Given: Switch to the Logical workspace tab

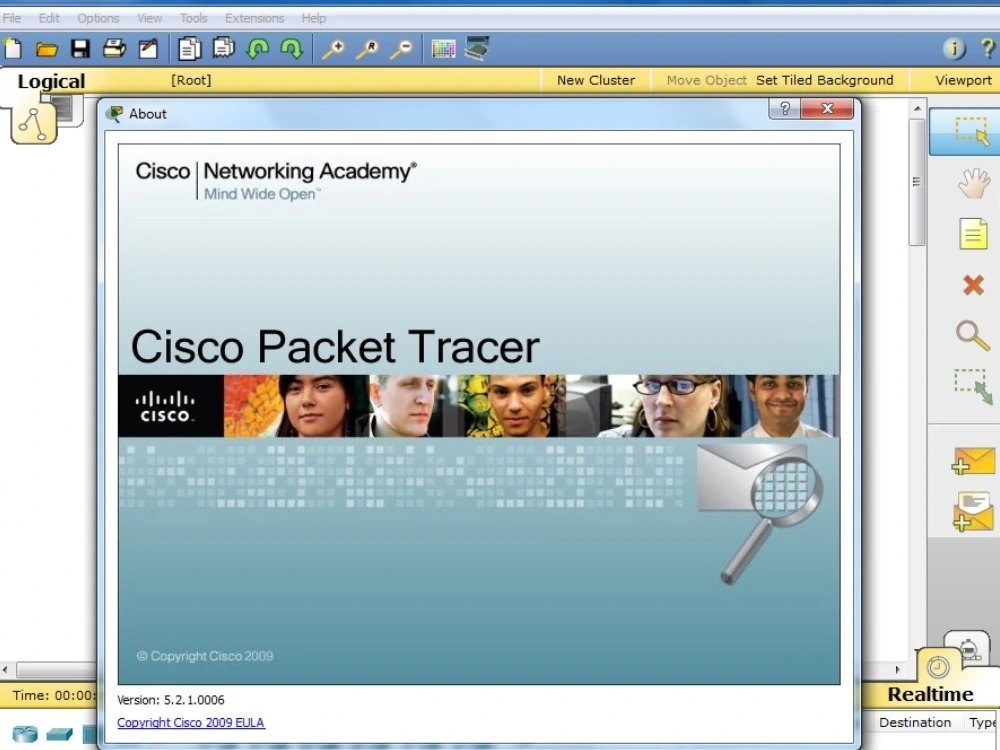Looking at the screenshot, I should (50, 81).
